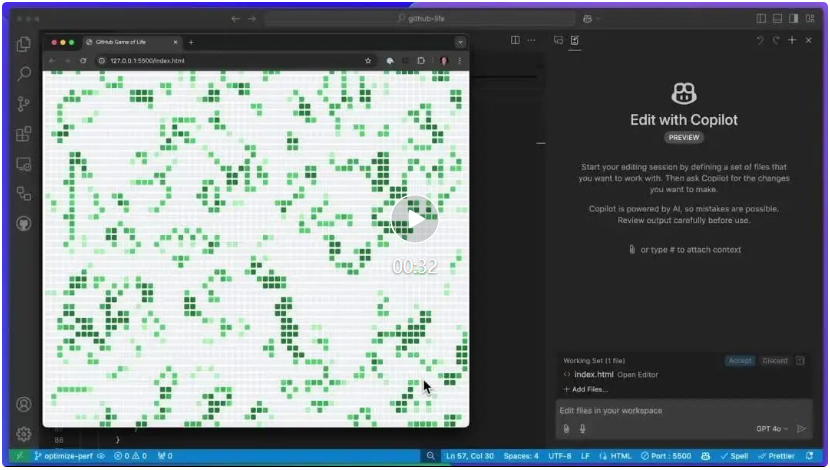Accept the working set changes
The width and height of the screenshot is (830, 470).
tap(740, 360)
